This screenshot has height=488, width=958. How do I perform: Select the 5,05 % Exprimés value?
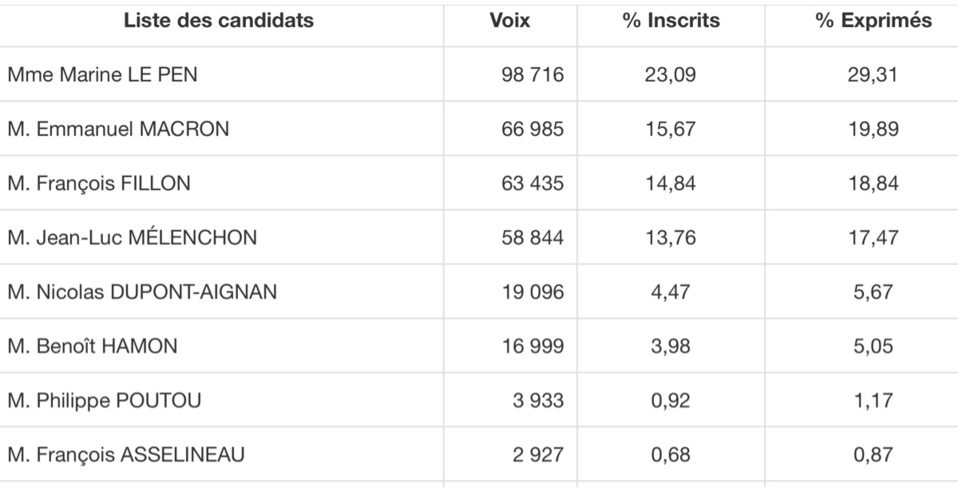point(873,346)
